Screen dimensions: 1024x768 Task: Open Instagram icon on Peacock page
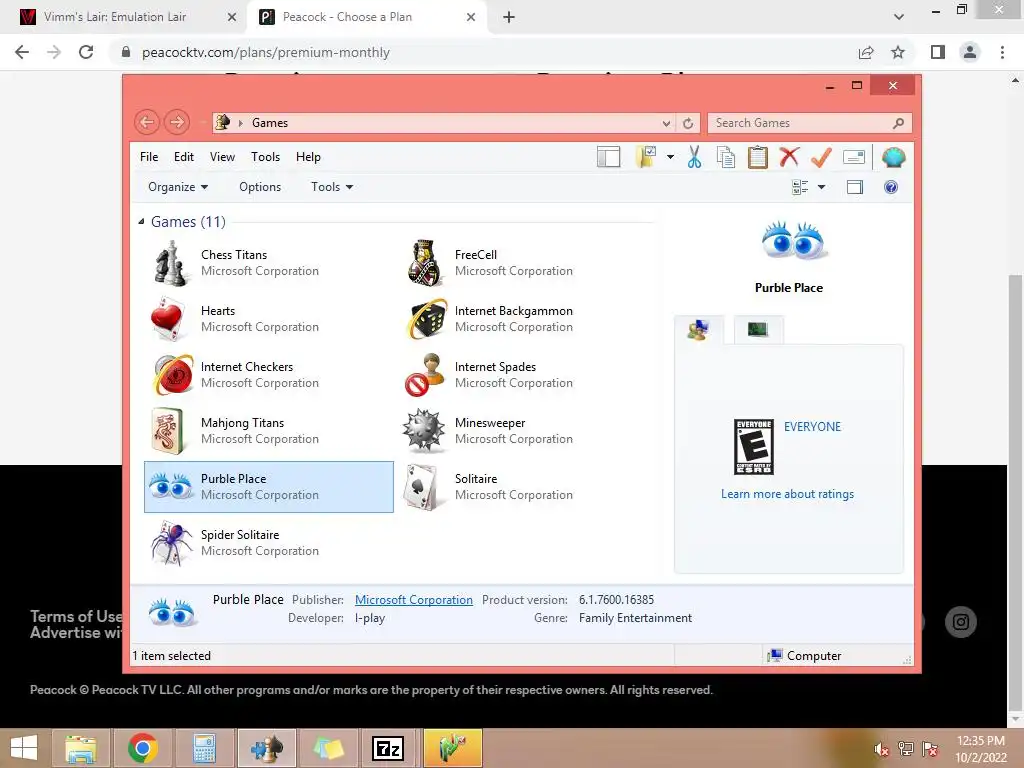[x=961, y=622]
